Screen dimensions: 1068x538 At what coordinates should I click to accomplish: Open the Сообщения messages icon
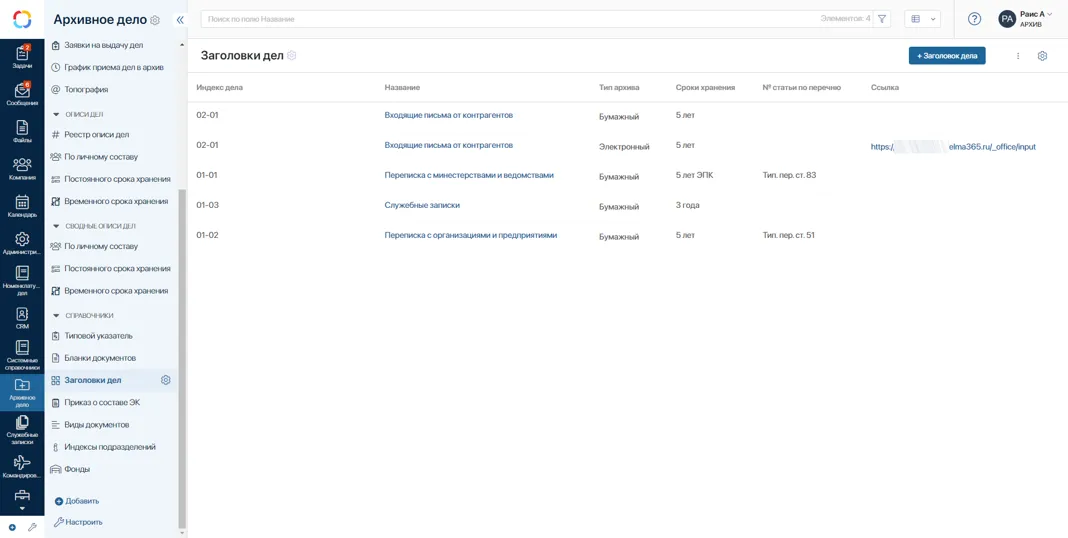point(22,93)
